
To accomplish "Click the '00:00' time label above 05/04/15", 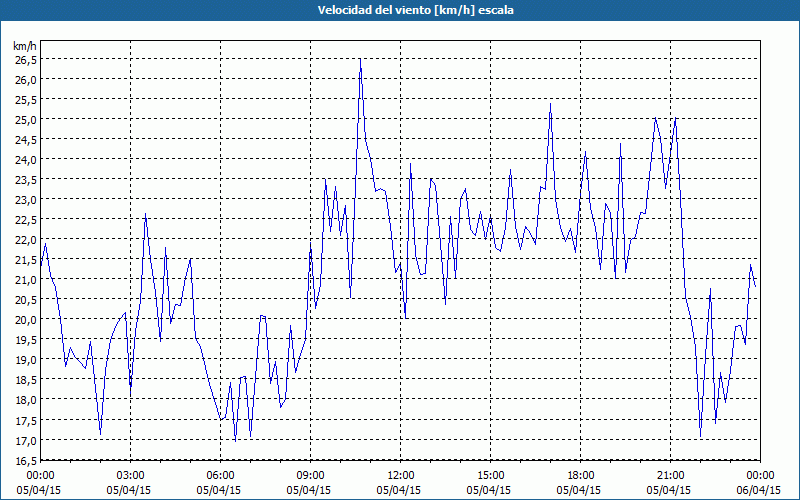I will click(x=41, y=476).
